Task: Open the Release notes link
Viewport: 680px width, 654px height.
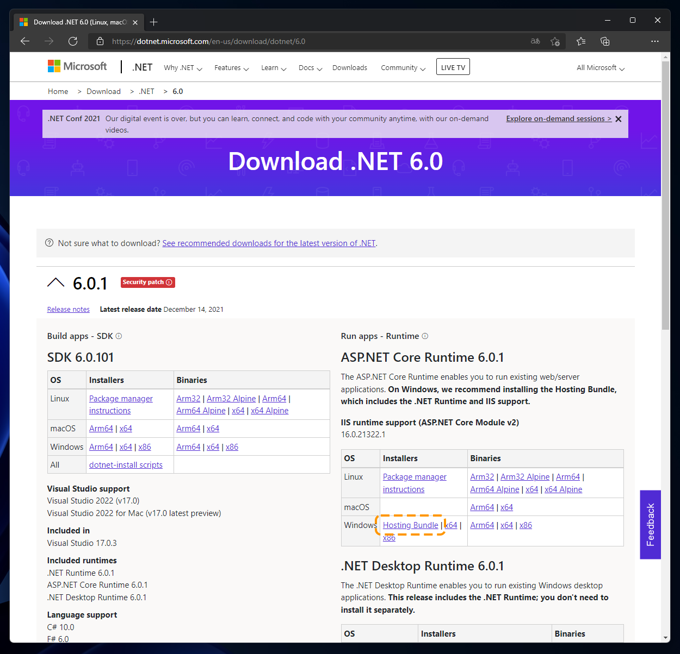Action: (68, 309)
